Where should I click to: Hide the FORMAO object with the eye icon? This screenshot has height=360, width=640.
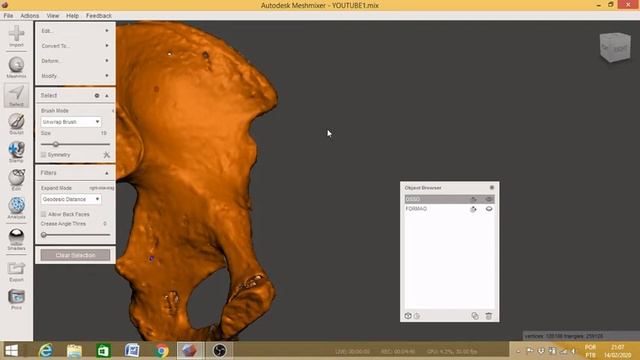coord(489,209)
